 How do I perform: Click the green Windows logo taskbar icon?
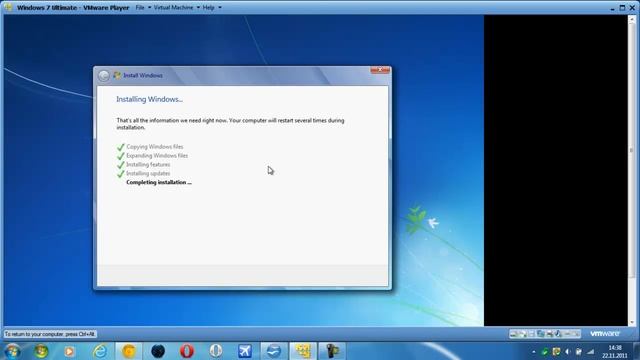click(41, 351)
